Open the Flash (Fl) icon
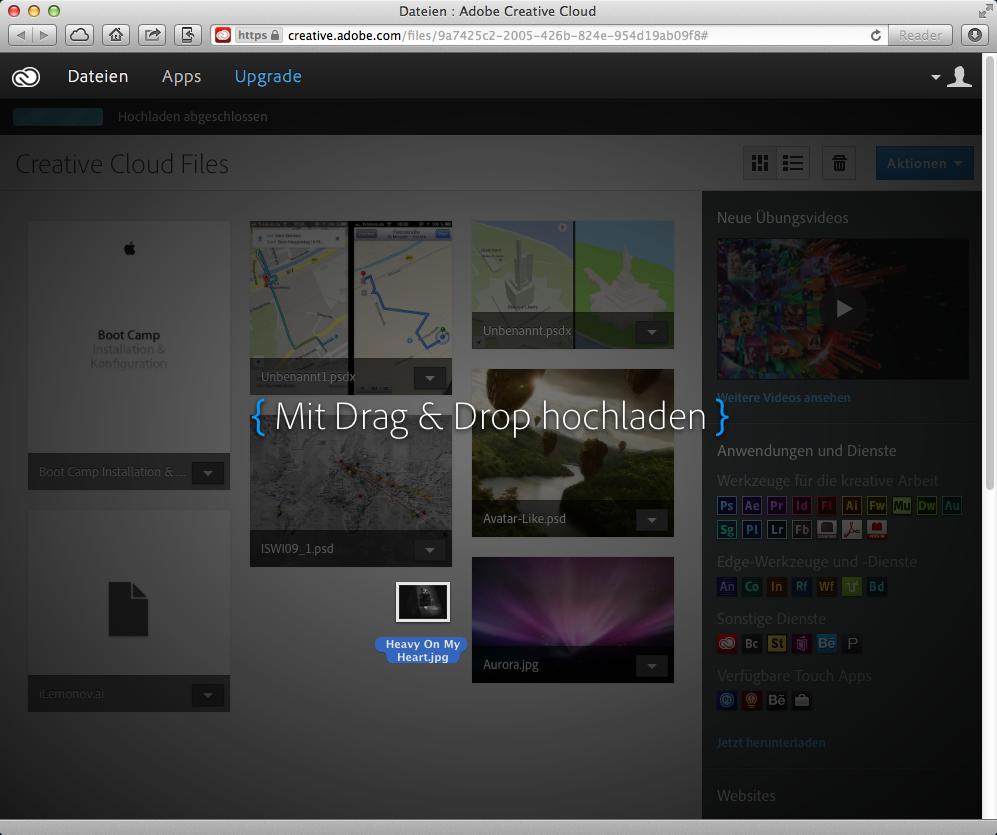The width and height of the screenshot is (997, 835). [x=827, y=506]
